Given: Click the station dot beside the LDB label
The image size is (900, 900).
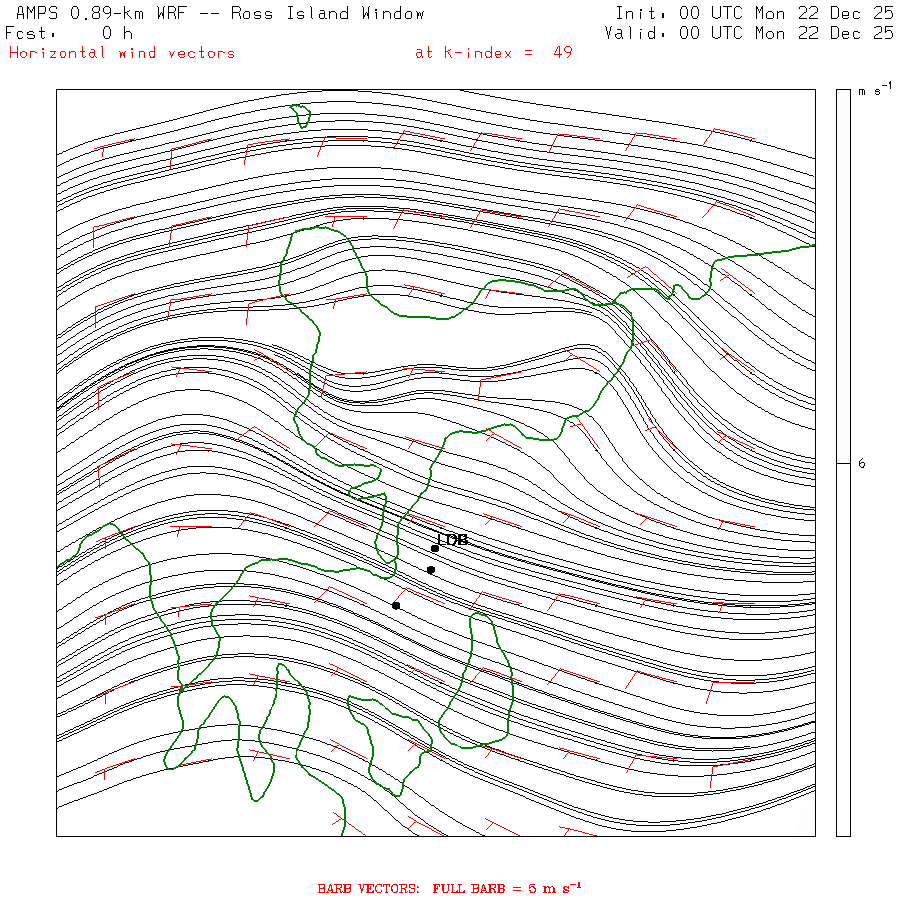Looking at the screenshot, I should 435,548.
